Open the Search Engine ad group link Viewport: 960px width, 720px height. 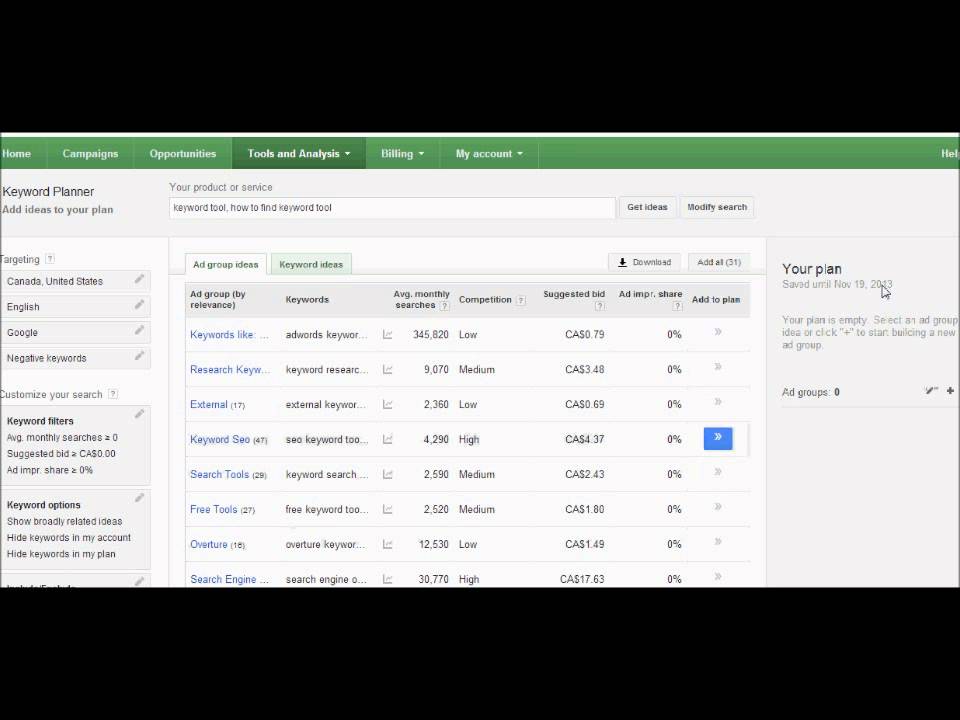coord(229,579)
